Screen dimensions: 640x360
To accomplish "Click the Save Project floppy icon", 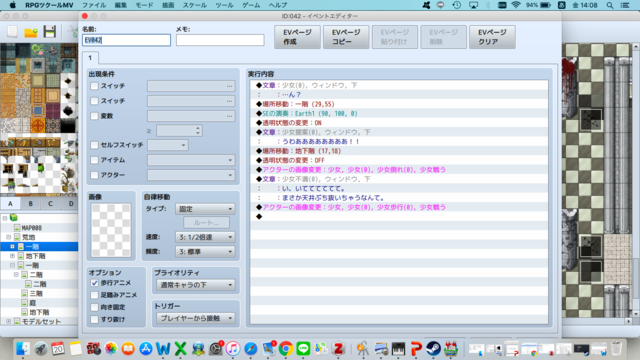I will point(50,31).
